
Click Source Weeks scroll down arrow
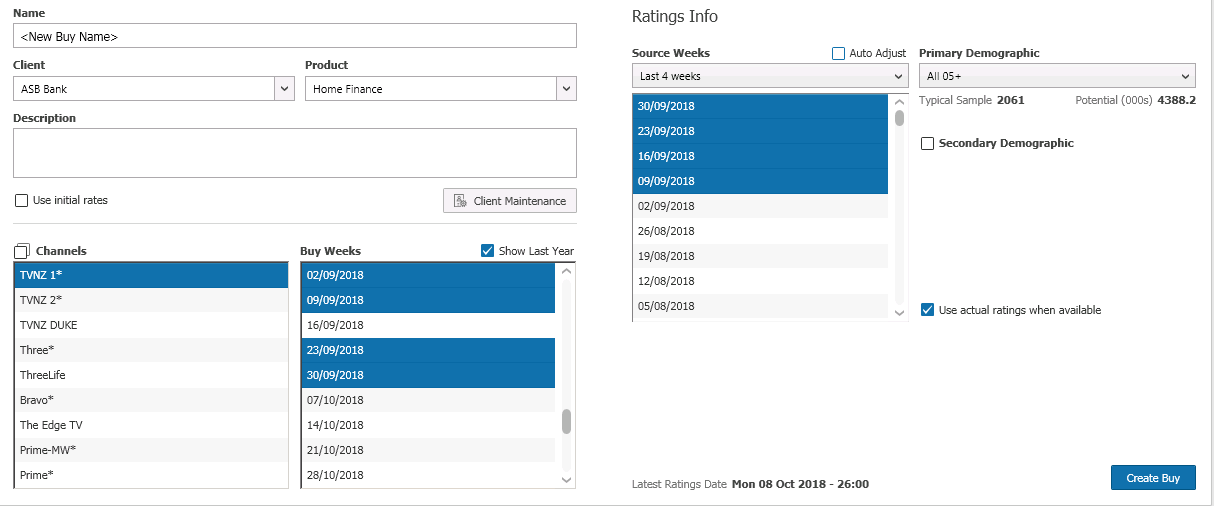click(x=899, y=312)
